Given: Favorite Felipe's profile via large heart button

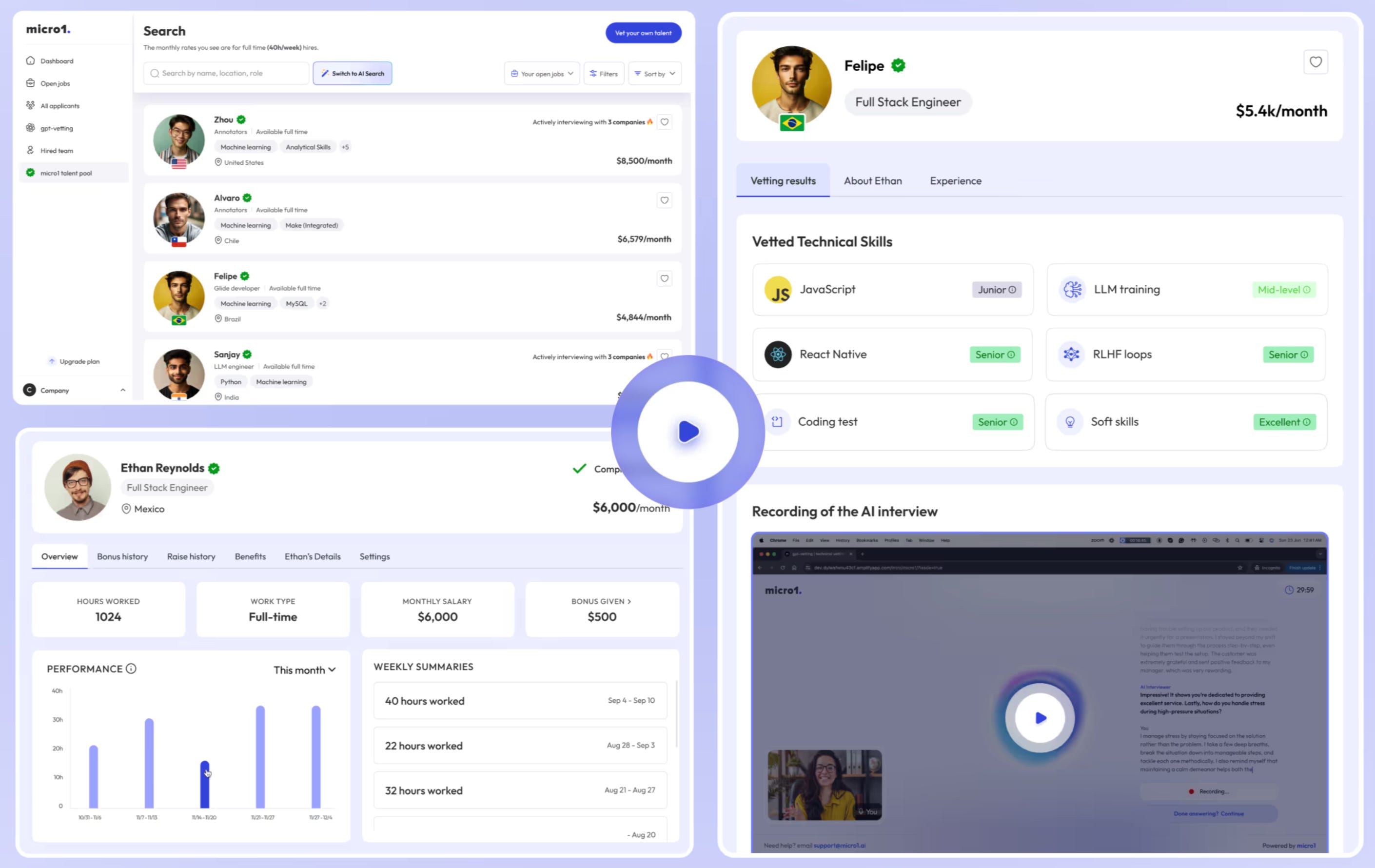Looking at the screenshot, I should click(x=1315, y=62).
